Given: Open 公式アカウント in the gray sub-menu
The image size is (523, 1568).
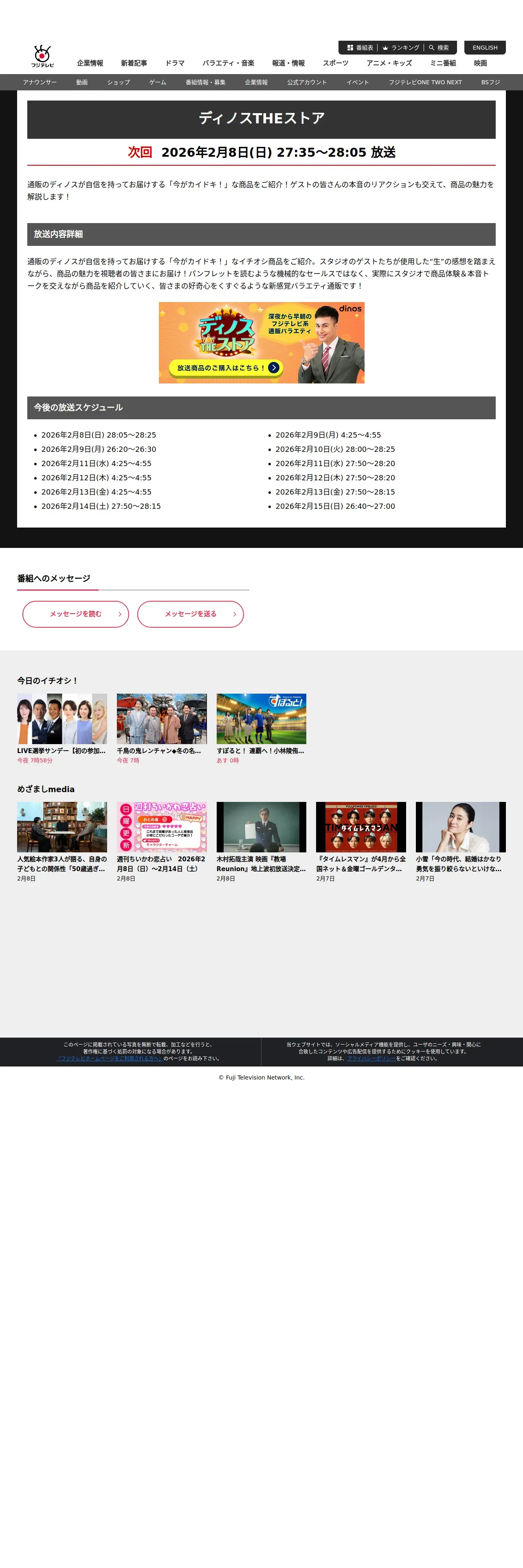Looking at the screenshot, I should (x=307, y=82).
